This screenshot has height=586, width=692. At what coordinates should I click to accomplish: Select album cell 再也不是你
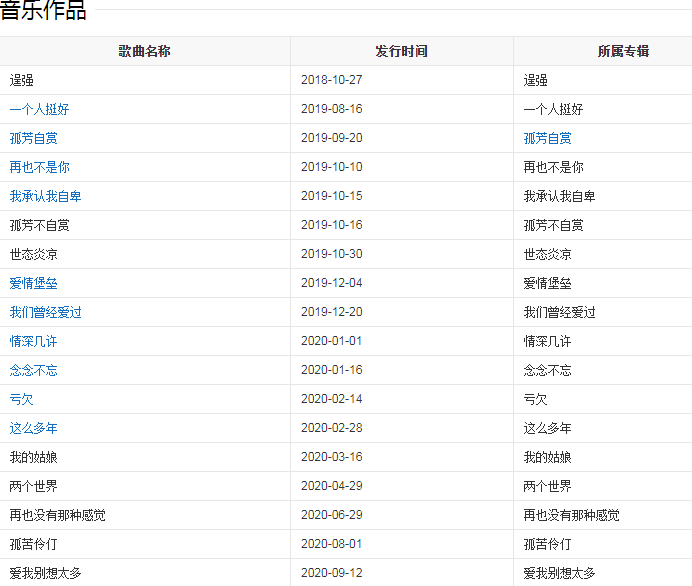pyautogui.click(x=553, y=167)
